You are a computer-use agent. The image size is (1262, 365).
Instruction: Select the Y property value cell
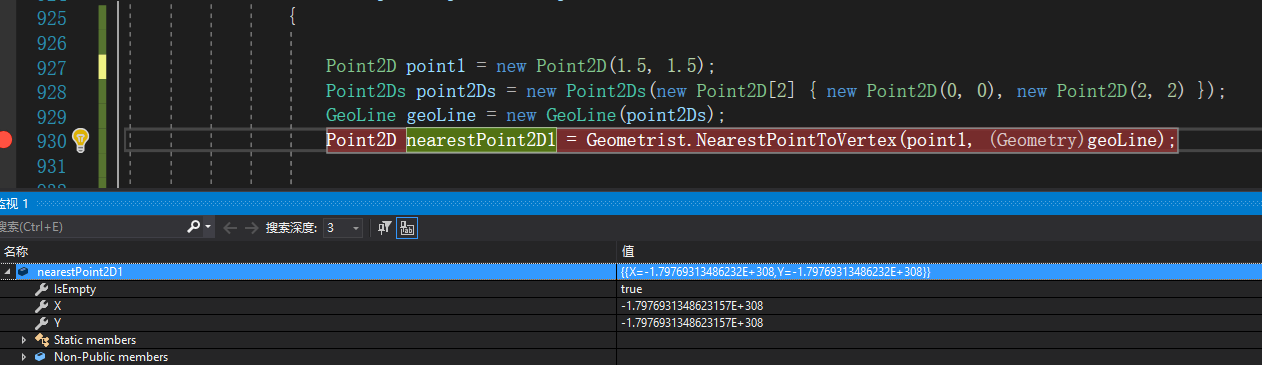coord(939,322)
